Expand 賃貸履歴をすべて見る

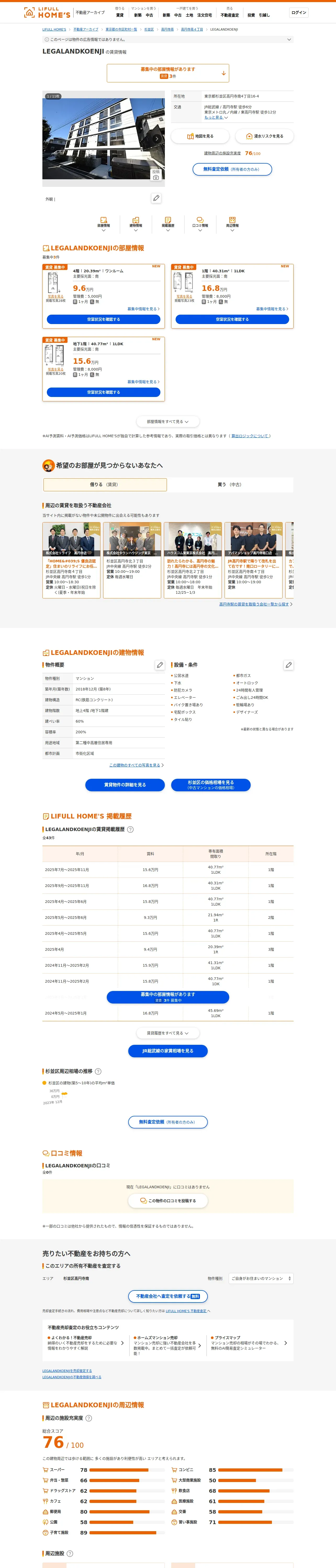(x=168, y=1033)
